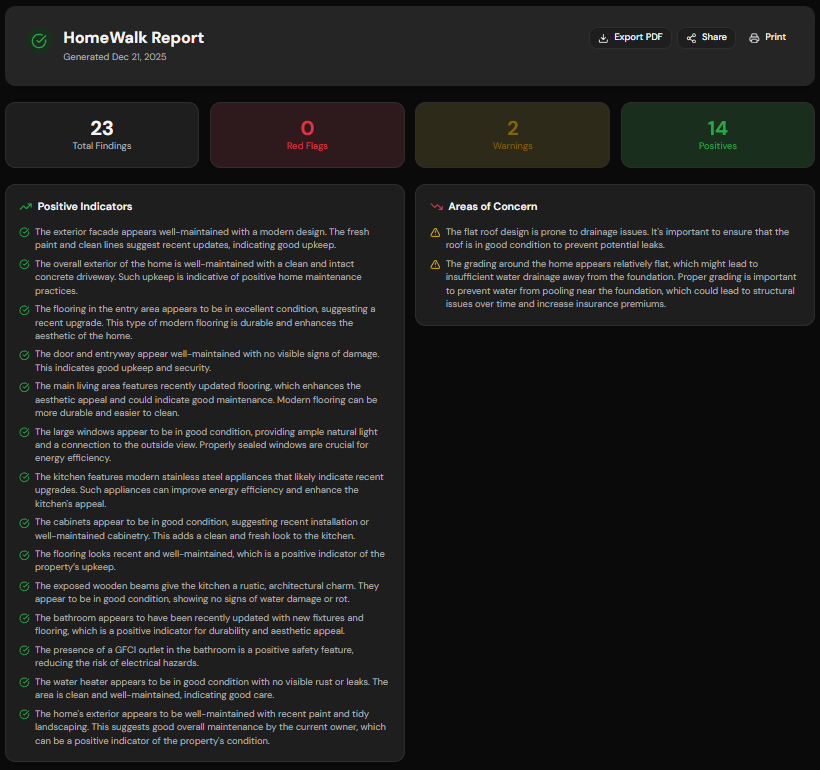Click the download icon on Export PDF button
This screenshot has width=820, height=770.
coord(603,37)
